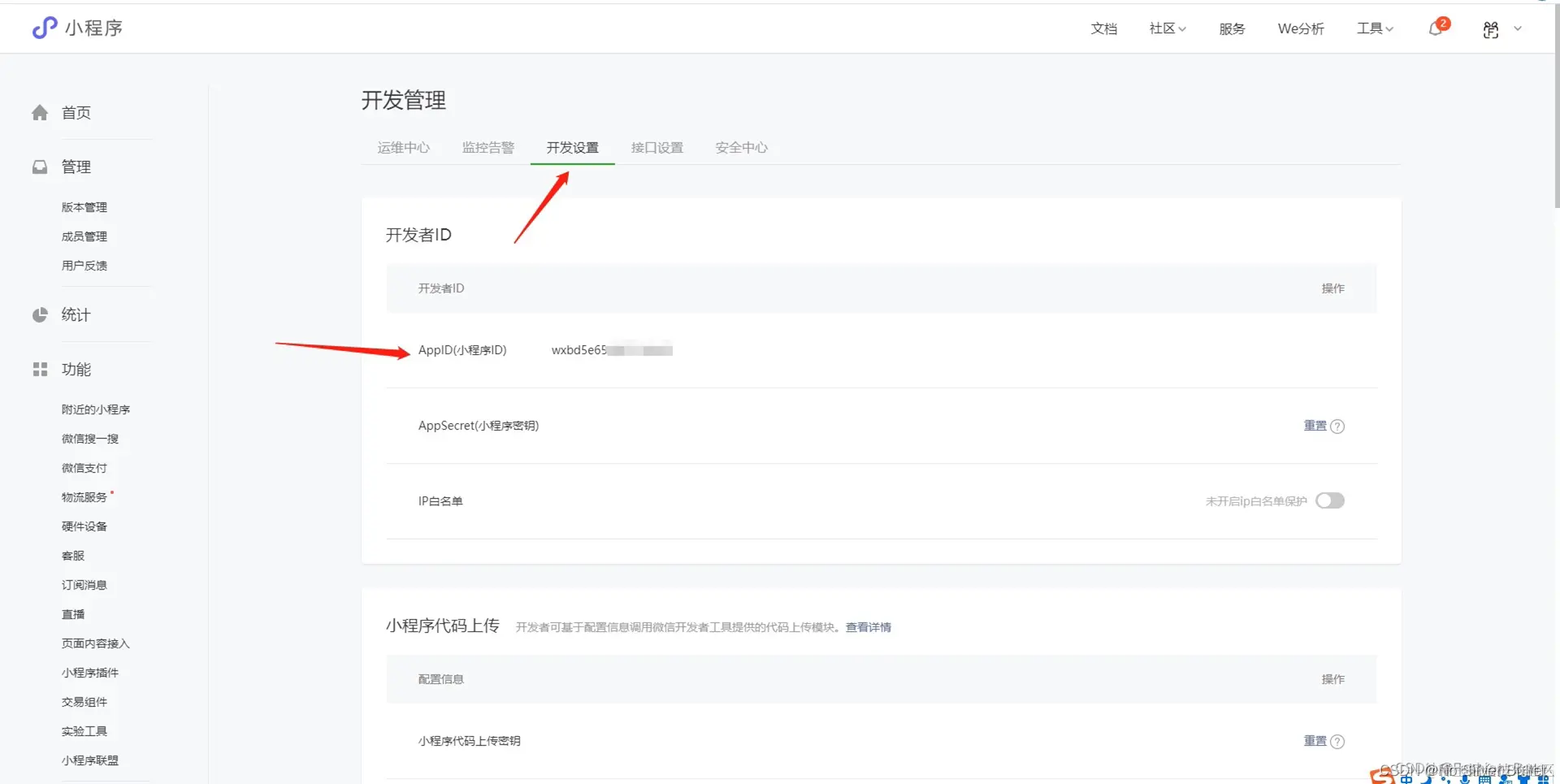Click the 首页 home icon in the sidebar
Viewport: 1560px width, 784px height.
pos(39,113)
